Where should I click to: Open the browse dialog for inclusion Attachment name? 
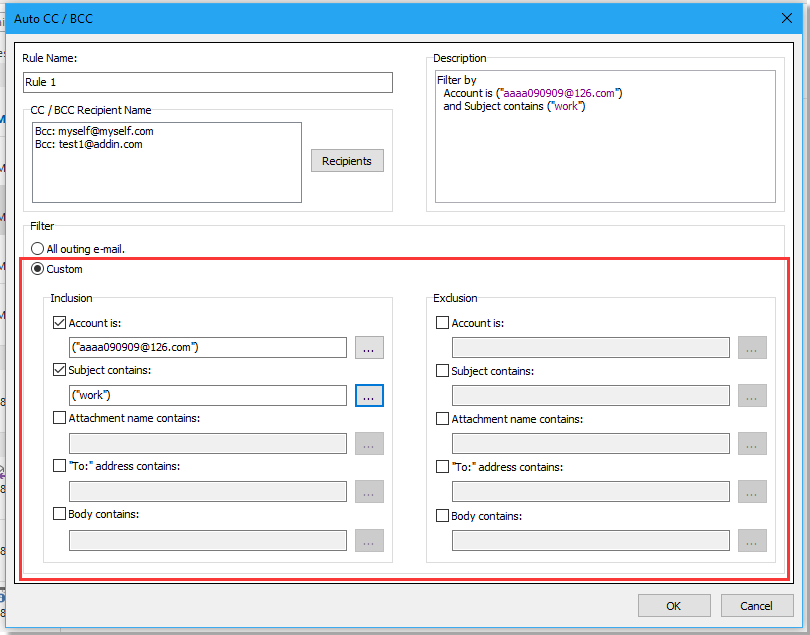pos(369,443)
